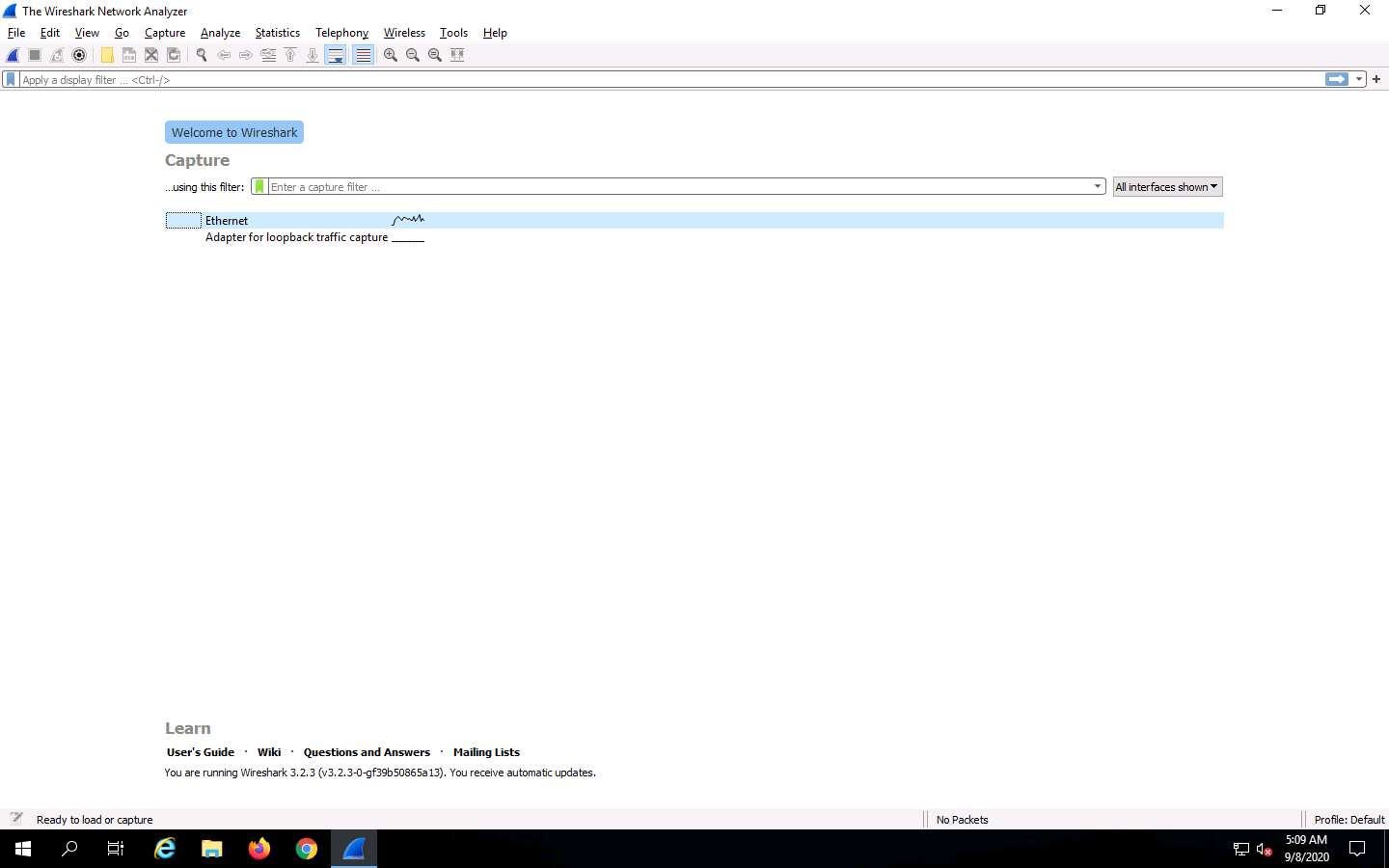Click the Mailing Lists link
Image resolution: width=1389 pixels, height=868 pixels.
[486, 752]
